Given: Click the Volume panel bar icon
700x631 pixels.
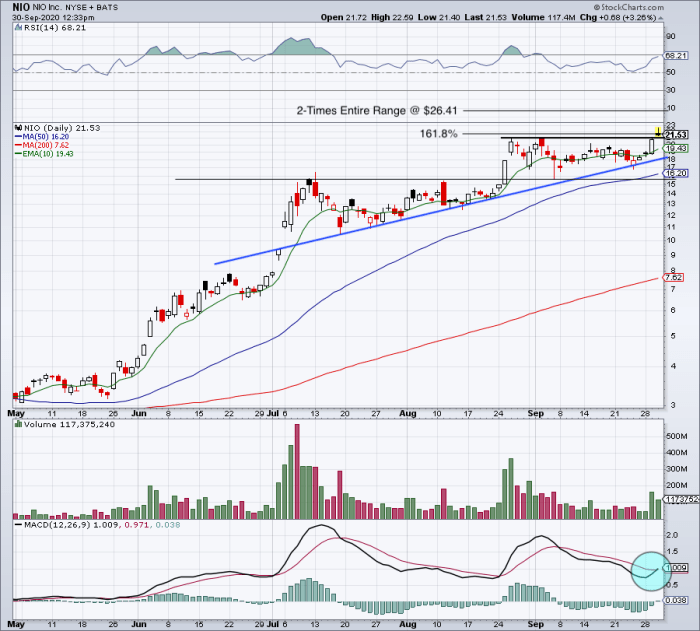Looking at the screenshot, I should tap(18, 424).
